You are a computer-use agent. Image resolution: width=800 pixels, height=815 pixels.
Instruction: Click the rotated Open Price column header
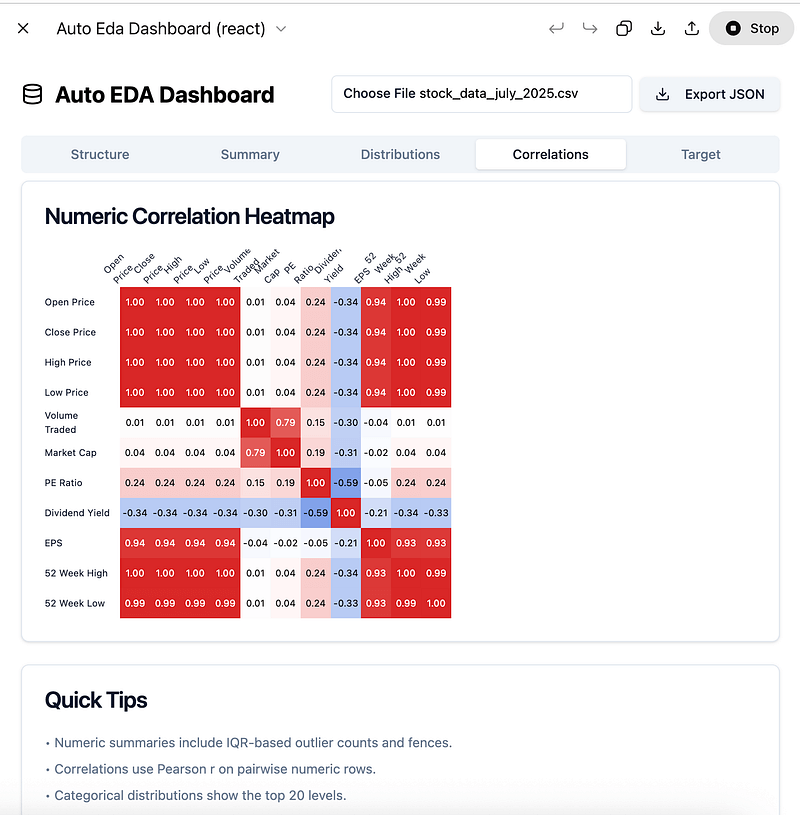[x=118, y=268]
